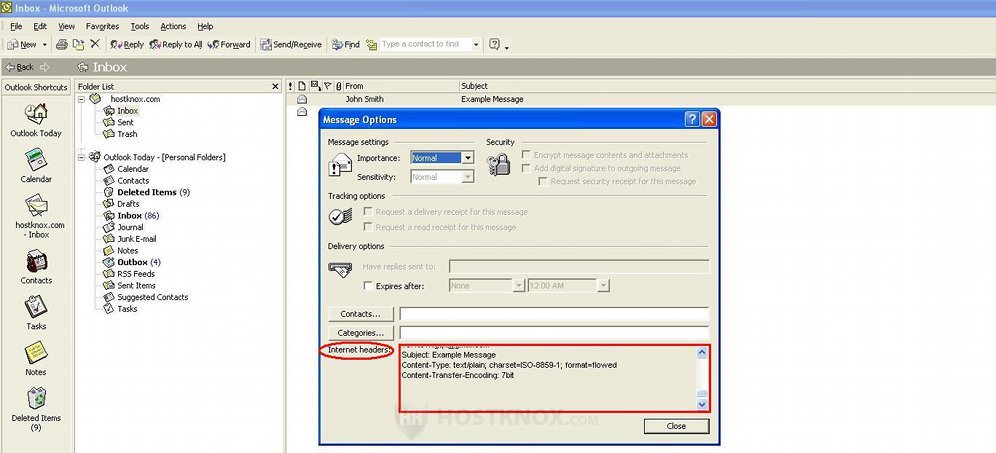Open the Importance dropdown
The height and width of the screenshot is (453, 996).
click(468, 158)
